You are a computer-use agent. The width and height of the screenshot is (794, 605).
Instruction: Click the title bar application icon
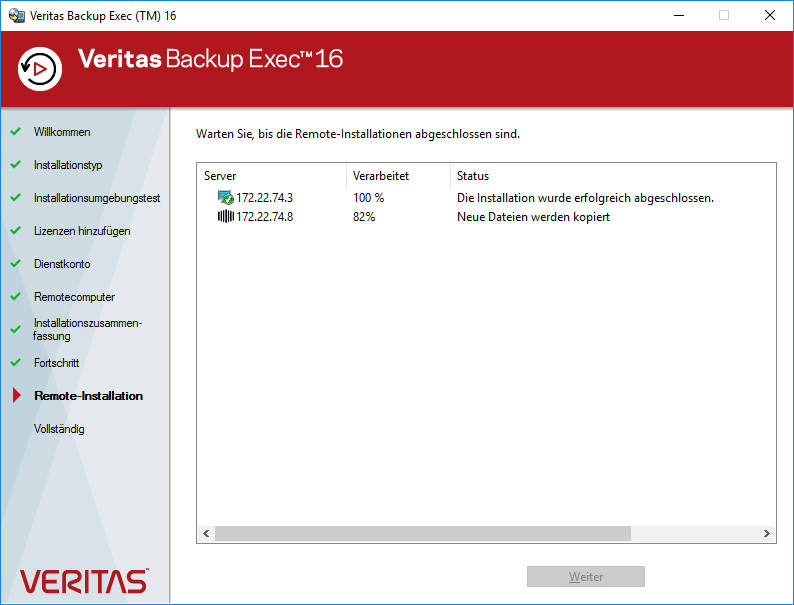coord(16,16)
